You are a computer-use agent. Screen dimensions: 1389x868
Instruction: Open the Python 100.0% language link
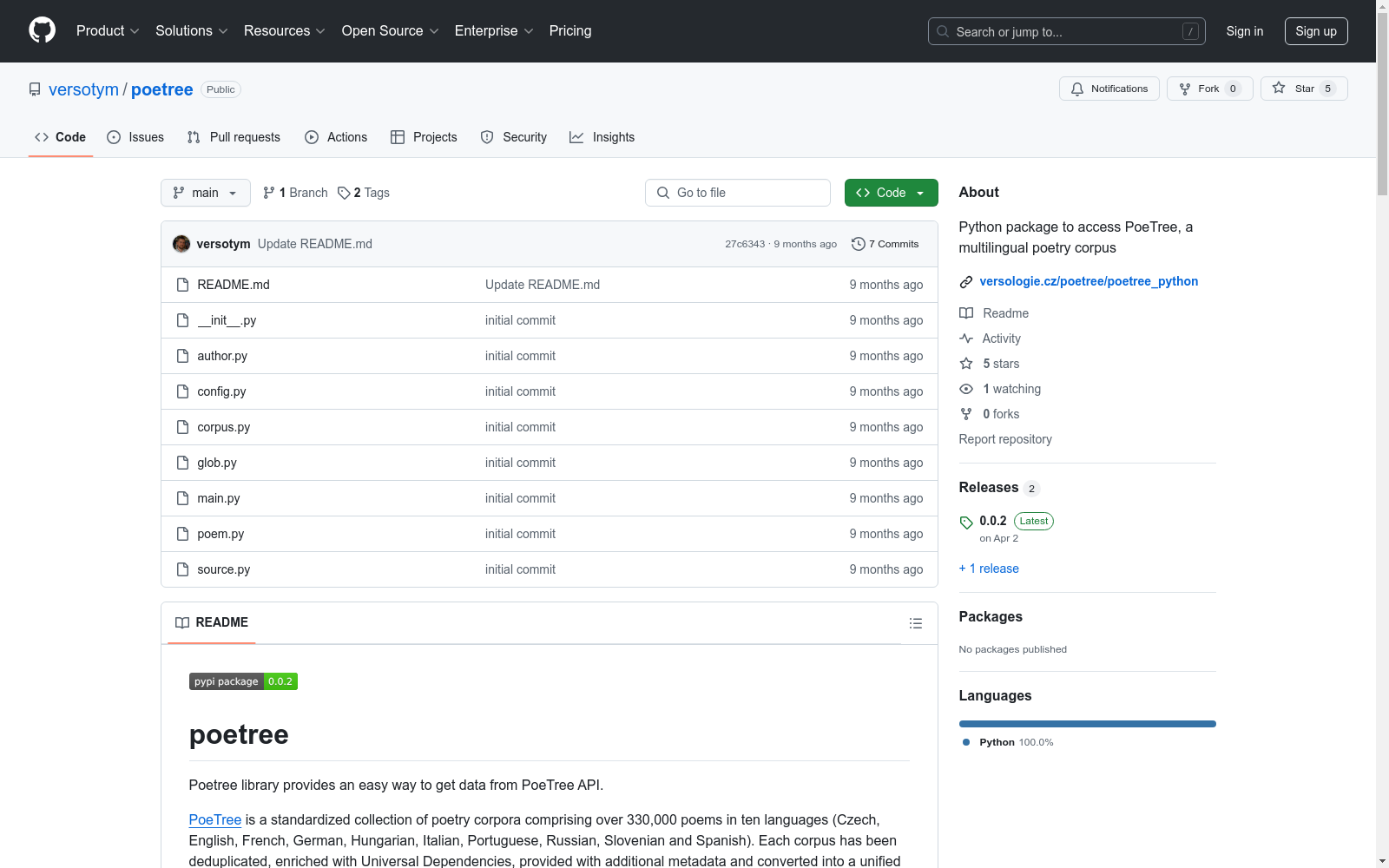pos(1016,742)
